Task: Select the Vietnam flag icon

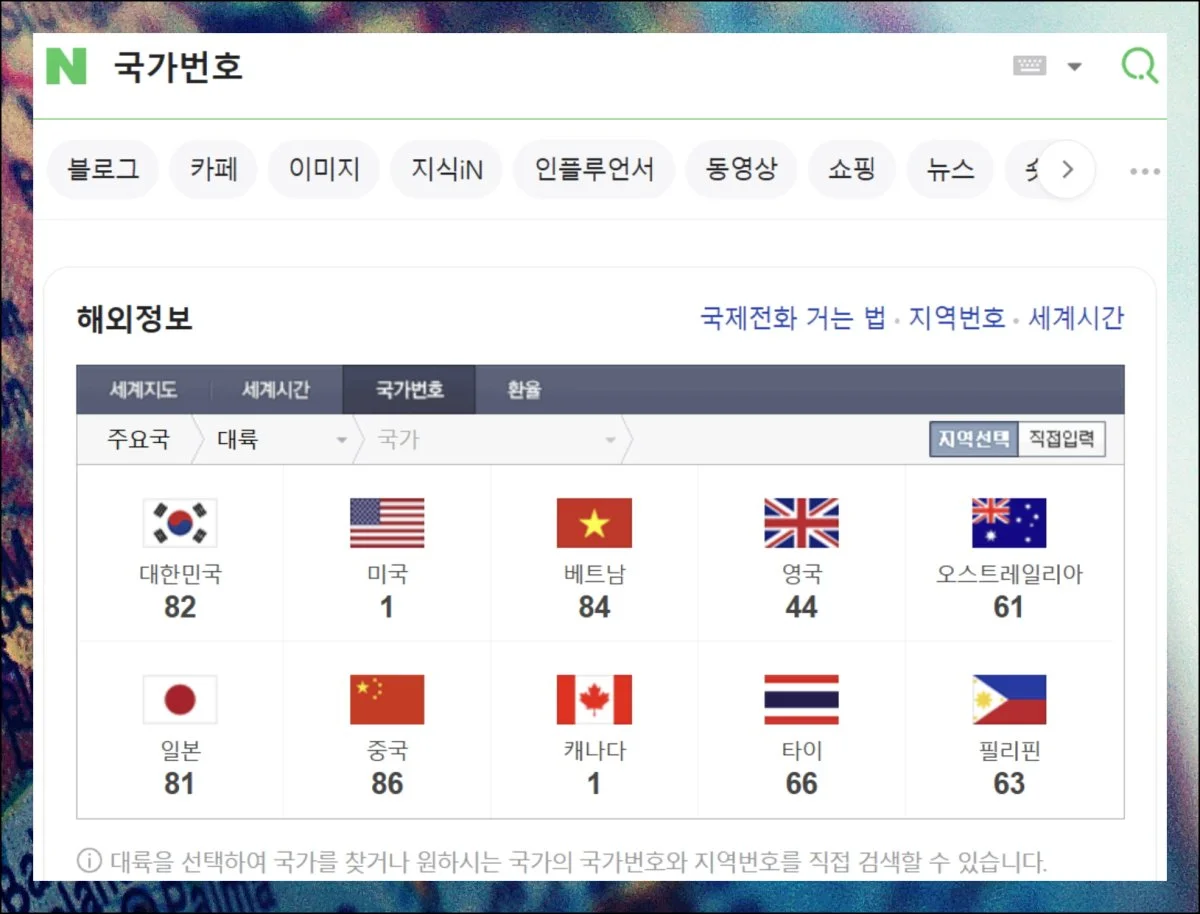Action: pos(594,523)
